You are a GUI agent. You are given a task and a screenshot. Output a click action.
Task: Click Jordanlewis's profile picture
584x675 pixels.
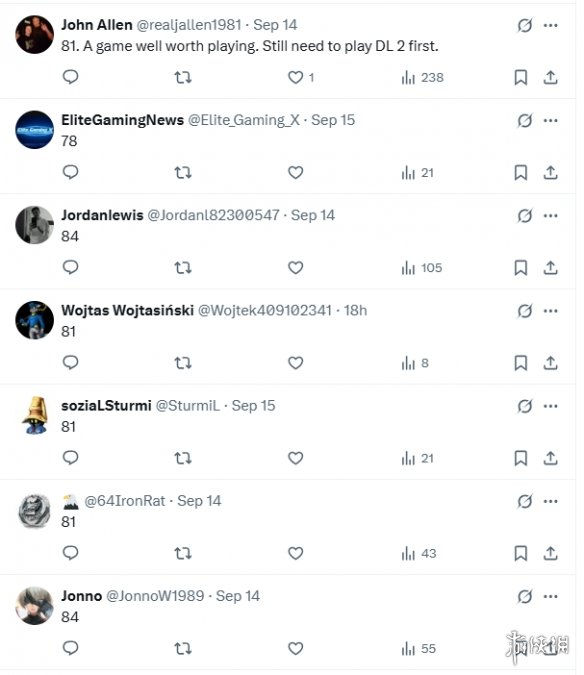pyautogui.click(x=34, y=225)
